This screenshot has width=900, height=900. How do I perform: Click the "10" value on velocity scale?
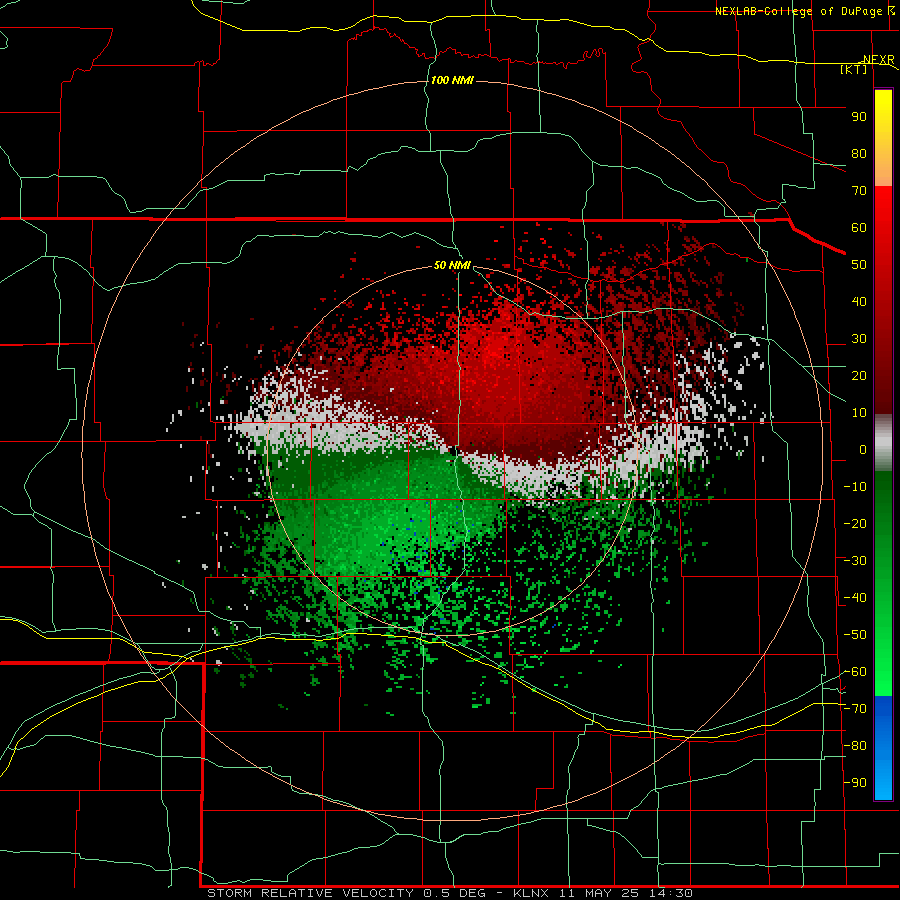(859, 413)
